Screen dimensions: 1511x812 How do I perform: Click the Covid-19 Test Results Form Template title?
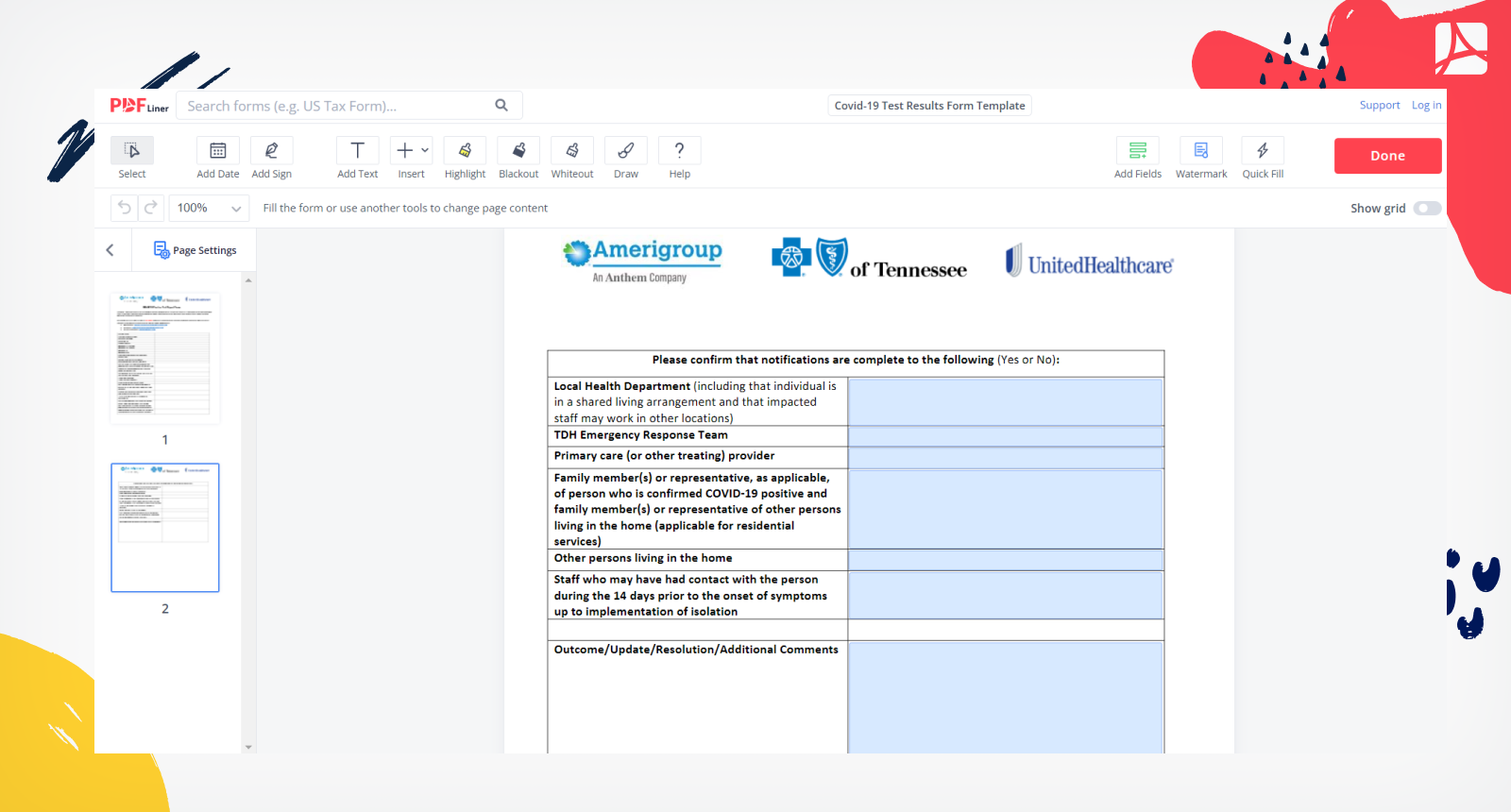click(929, 106)
